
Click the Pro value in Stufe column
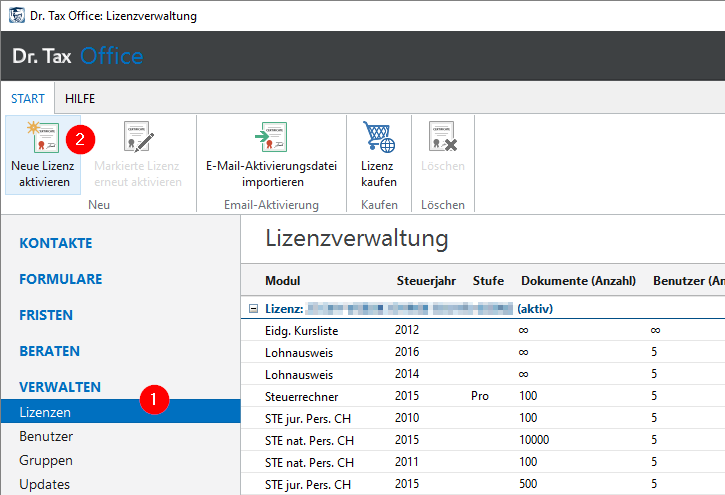(480, 396)
